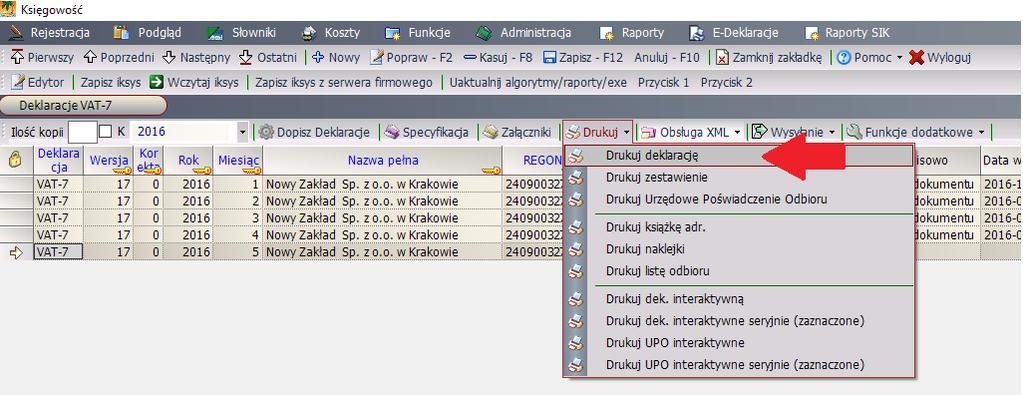Click Przycisk 1
Image resolution: width=1023 pixels, height=395 pixels.
tap(664, 83)
